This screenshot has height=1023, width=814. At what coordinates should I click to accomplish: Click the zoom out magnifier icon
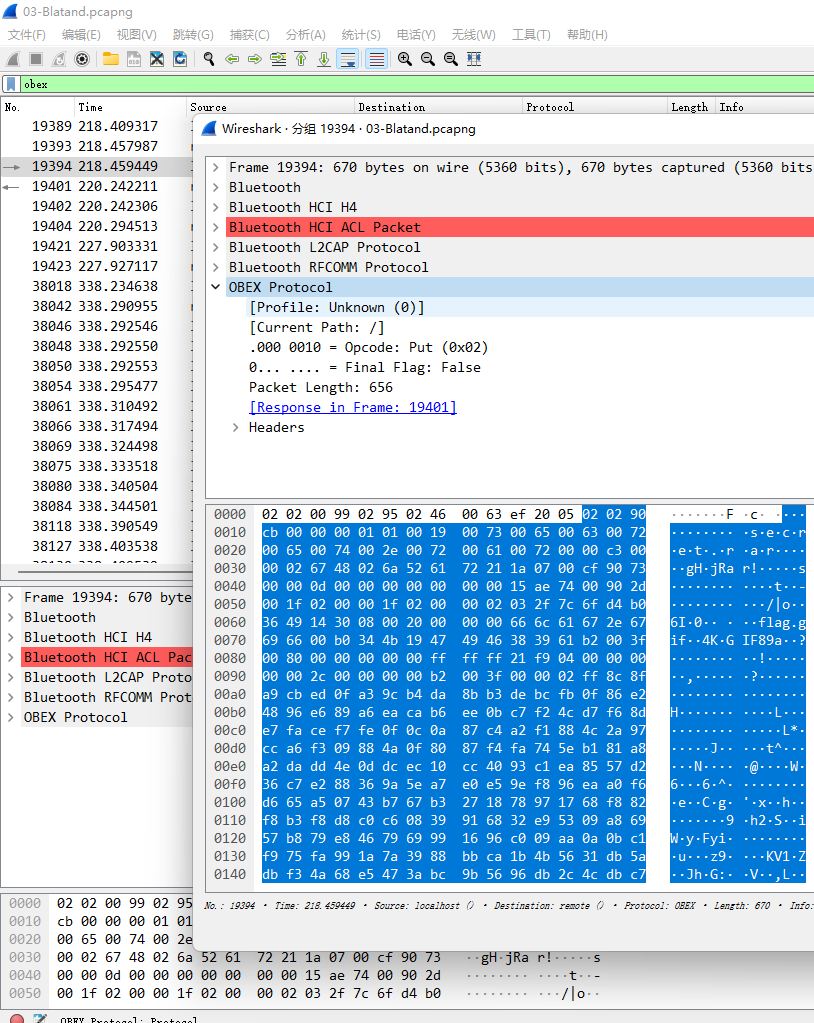(427, 59)
